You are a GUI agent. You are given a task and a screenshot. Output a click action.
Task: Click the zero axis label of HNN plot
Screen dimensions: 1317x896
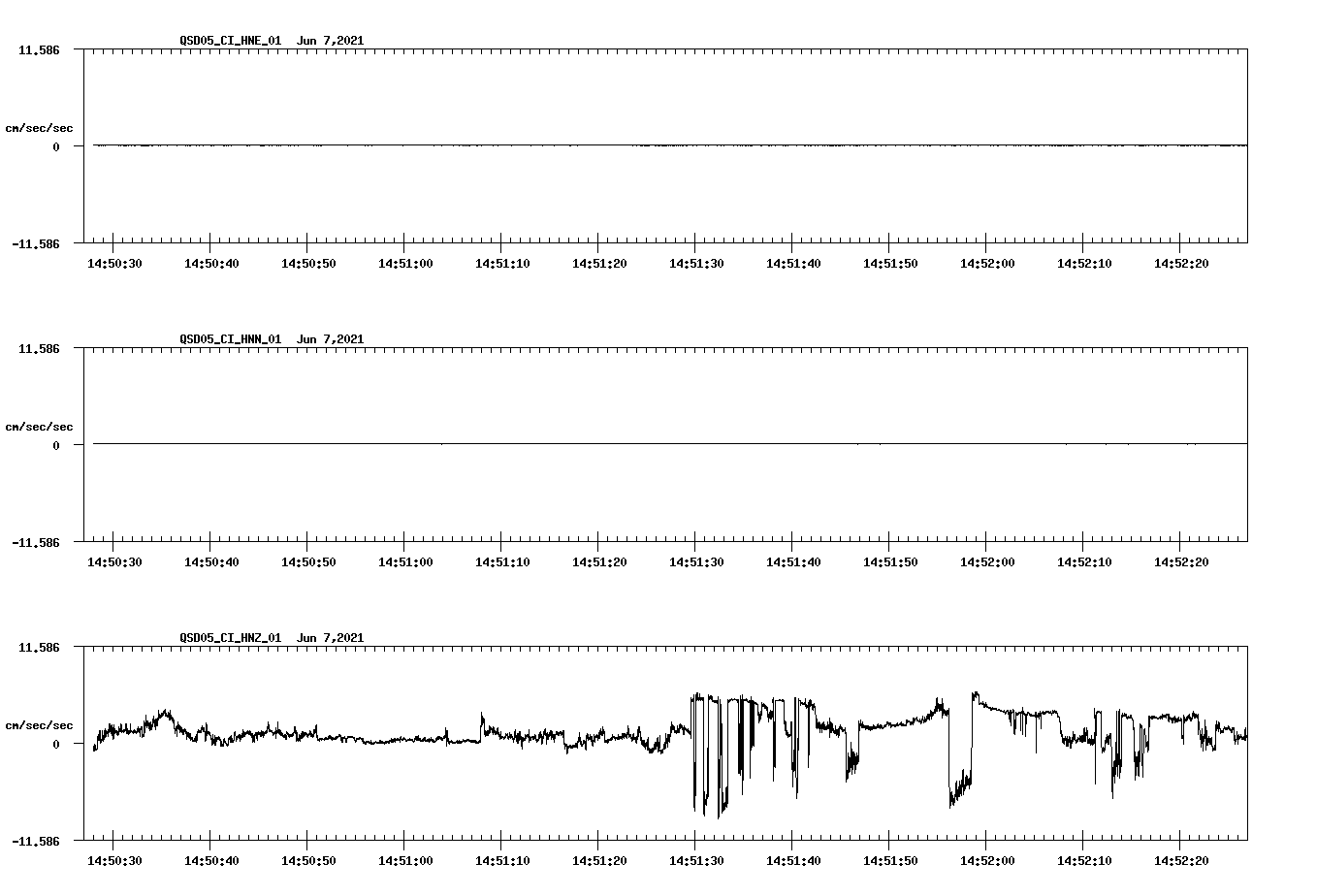56,446
